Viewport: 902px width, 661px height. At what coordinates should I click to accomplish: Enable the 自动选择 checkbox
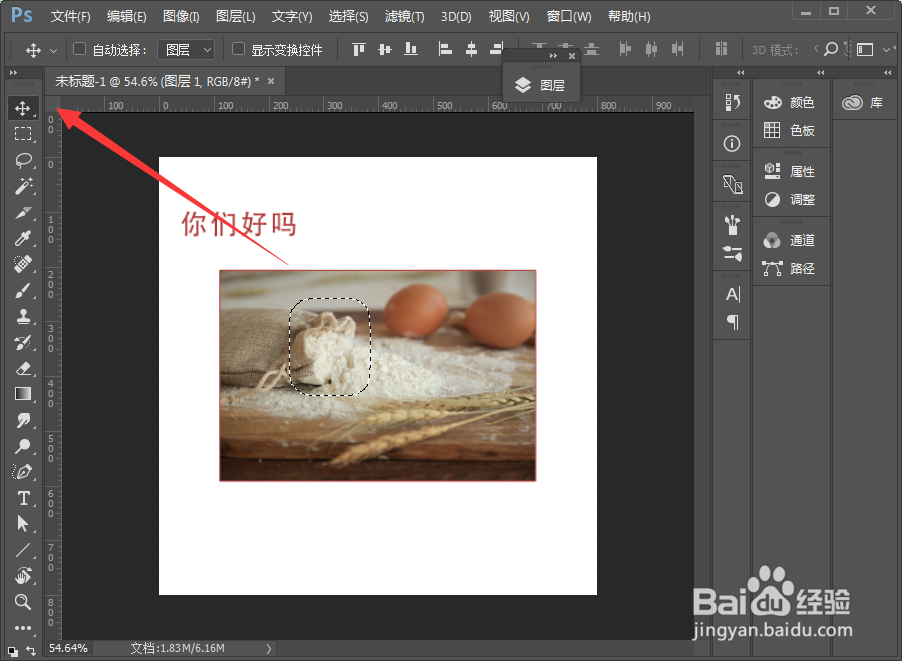[x=77, y=47]
